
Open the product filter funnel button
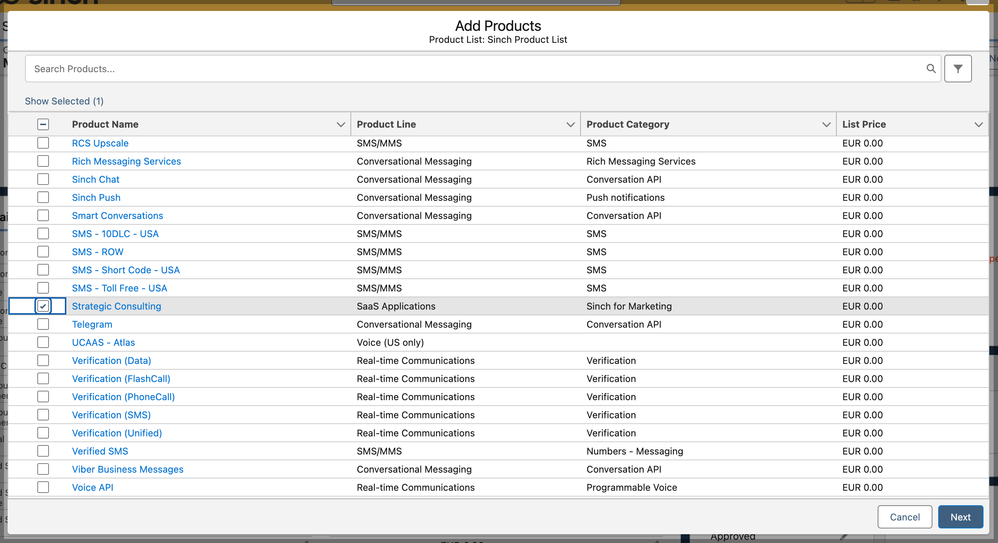[x=958, y=69]
